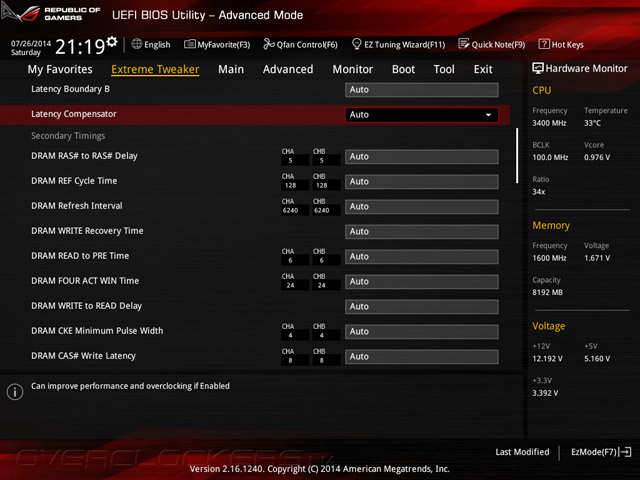Click CPU frequency 3400 MHz value

tap(549, 123)
